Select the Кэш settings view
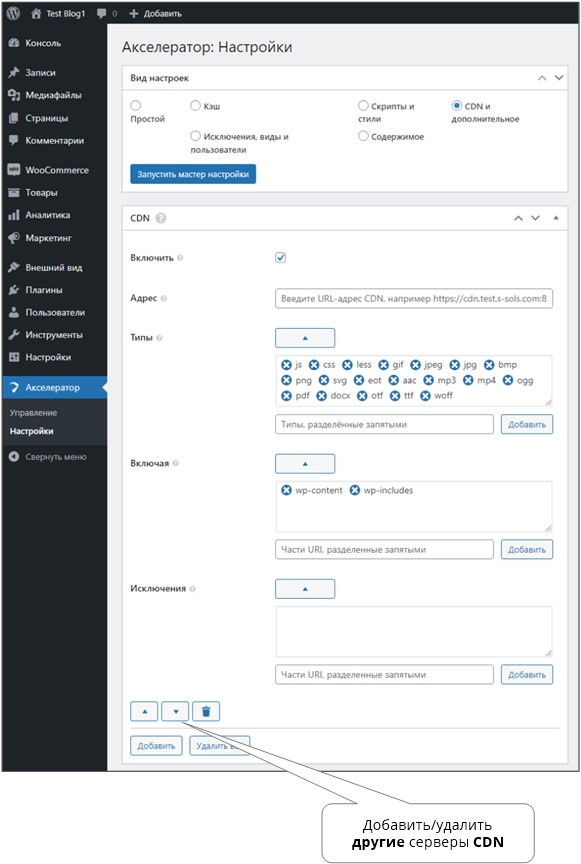 click(x=195, y=105)
